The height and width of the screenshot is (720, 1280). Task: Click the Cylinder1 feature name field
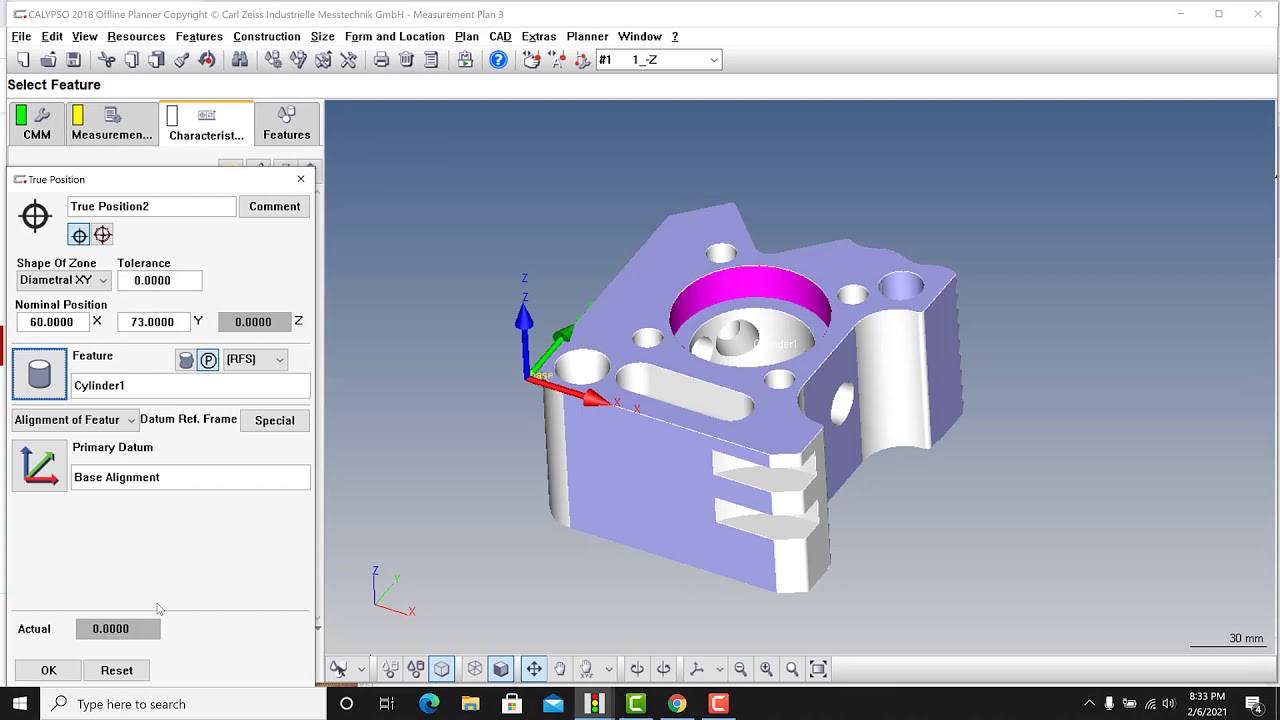tap(190, 386)
